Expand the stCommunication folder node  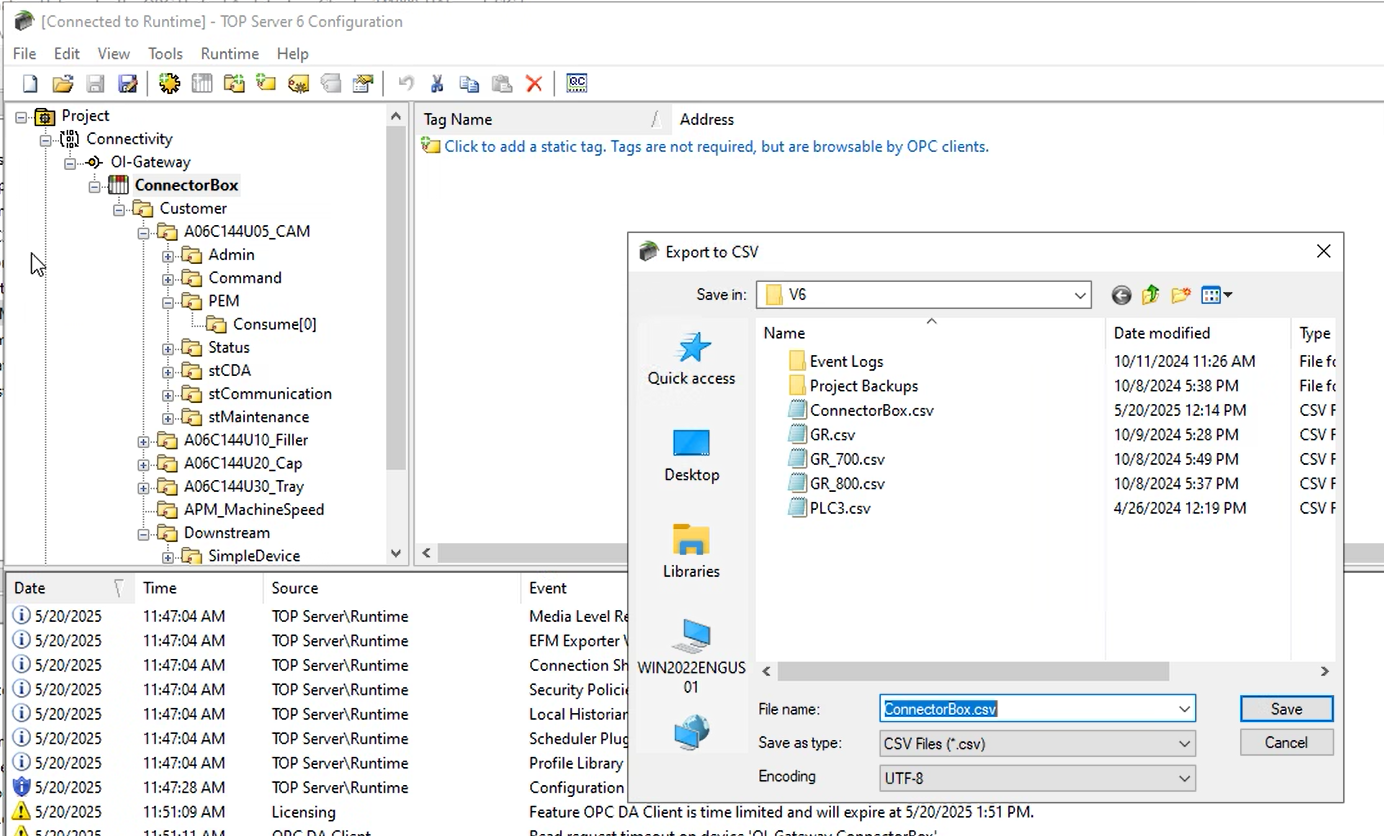(x=168, y=395)
